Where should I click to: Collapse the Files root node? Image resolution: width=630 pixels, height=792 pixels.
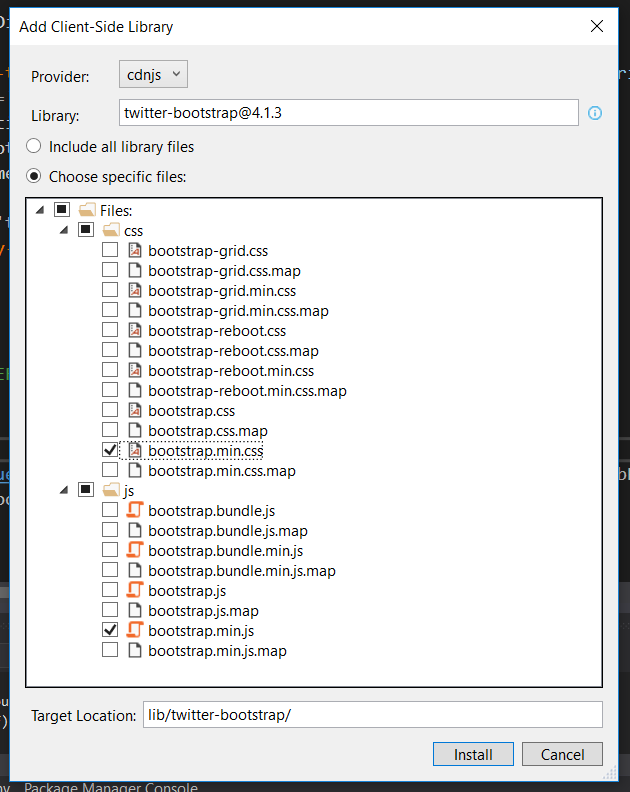point(40,210)
